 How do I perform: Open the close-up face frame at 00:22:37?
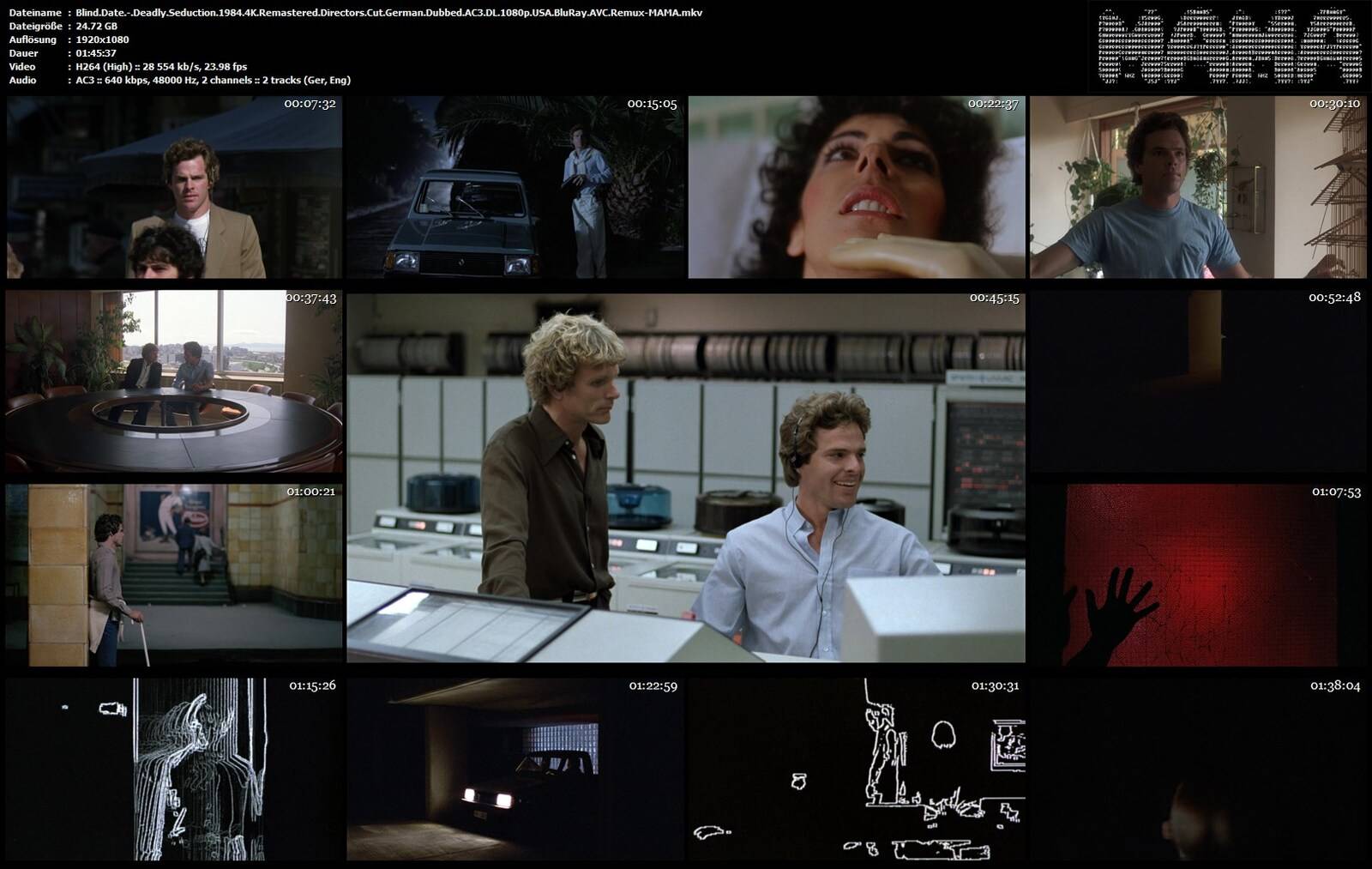point(857,187)
